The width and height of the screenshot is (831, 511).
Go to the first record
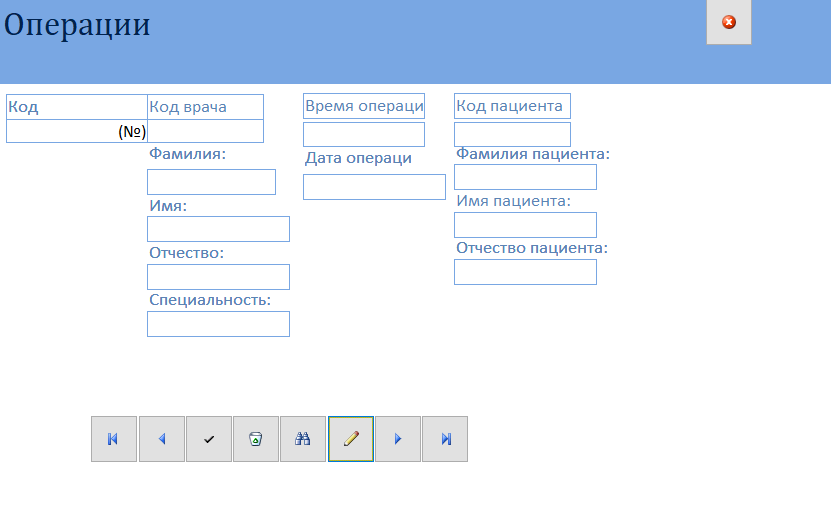click(114, 439)
